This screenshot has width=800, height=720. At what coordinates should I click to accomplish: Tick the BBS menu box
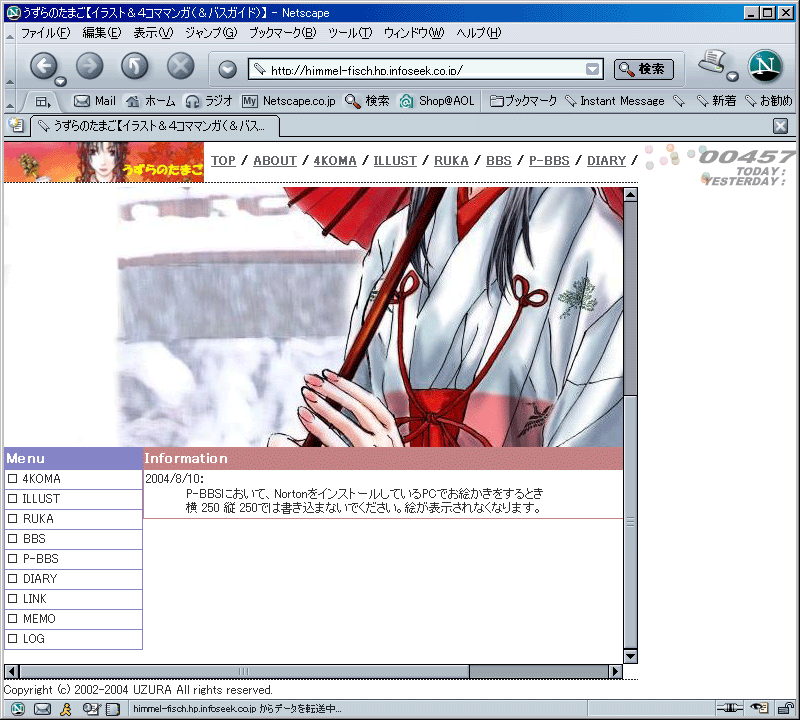13,538
